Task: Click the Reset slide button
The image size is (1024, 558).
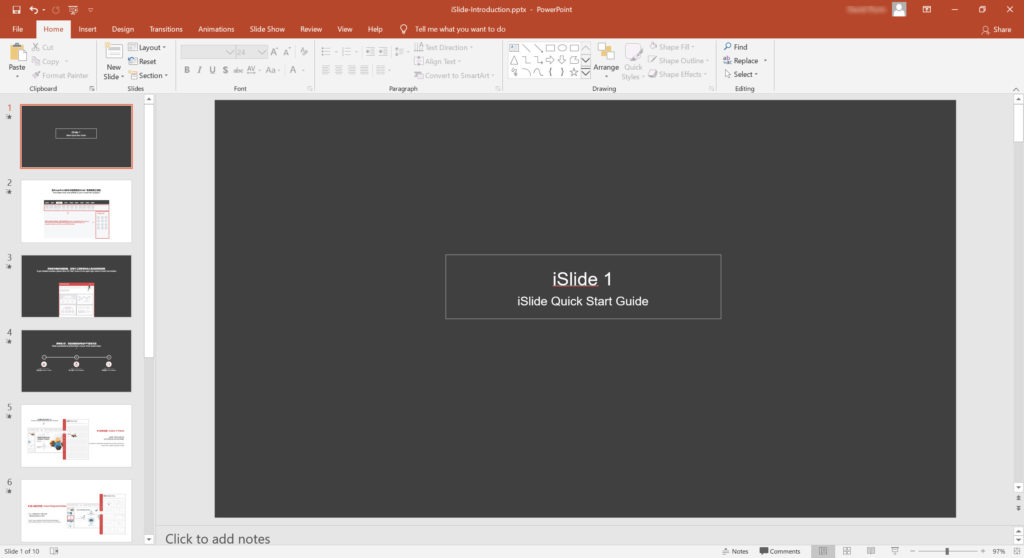Action: (142, 61)
